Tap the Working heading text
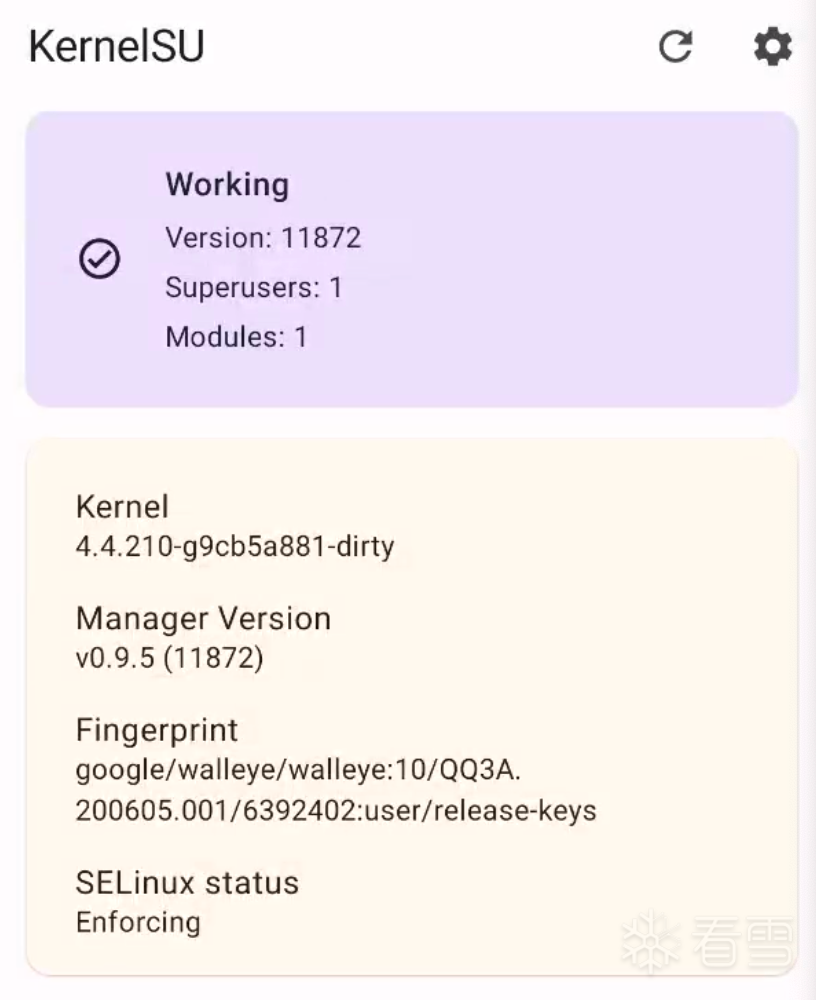 [228, 184]
